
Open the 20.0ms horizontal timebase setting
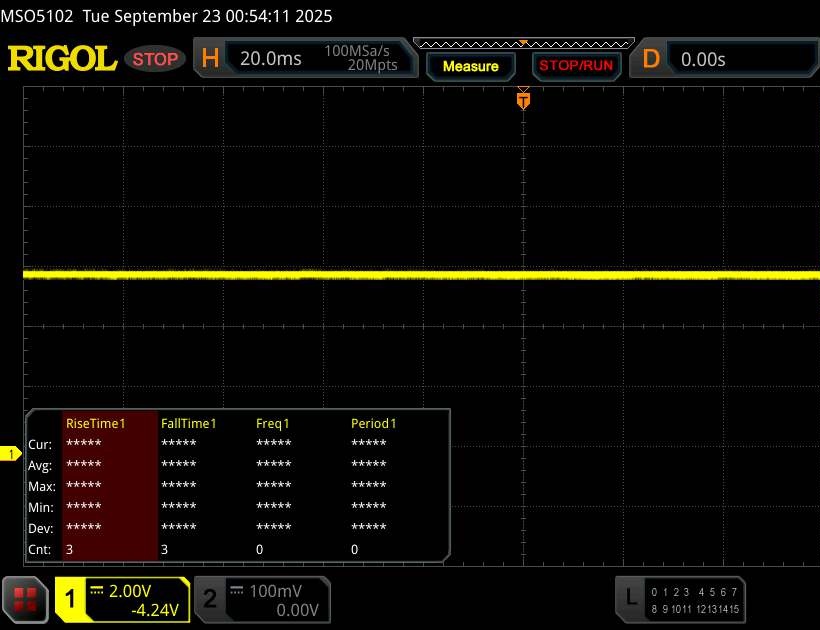pyautogui.click(x=271, y=59)
